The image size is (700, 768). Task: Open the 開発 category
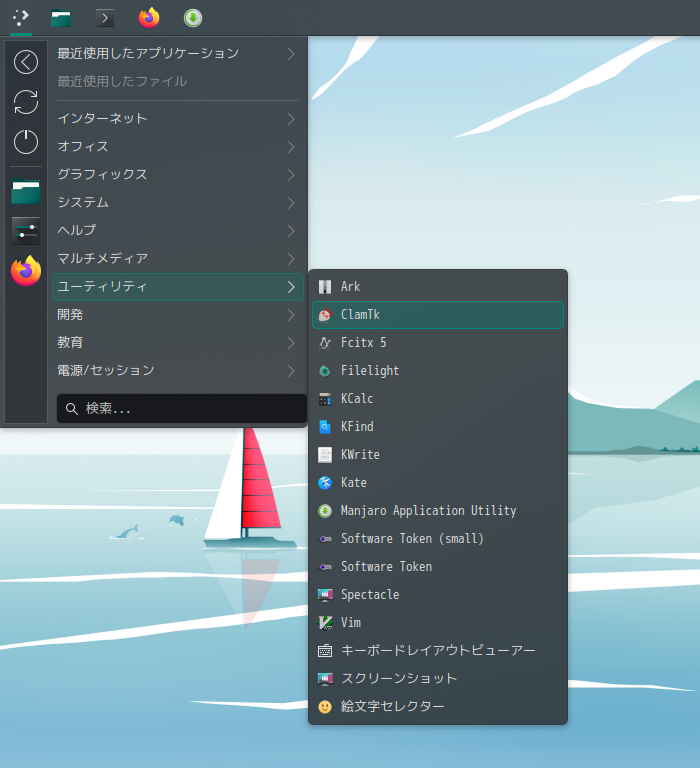pos(178,314)
